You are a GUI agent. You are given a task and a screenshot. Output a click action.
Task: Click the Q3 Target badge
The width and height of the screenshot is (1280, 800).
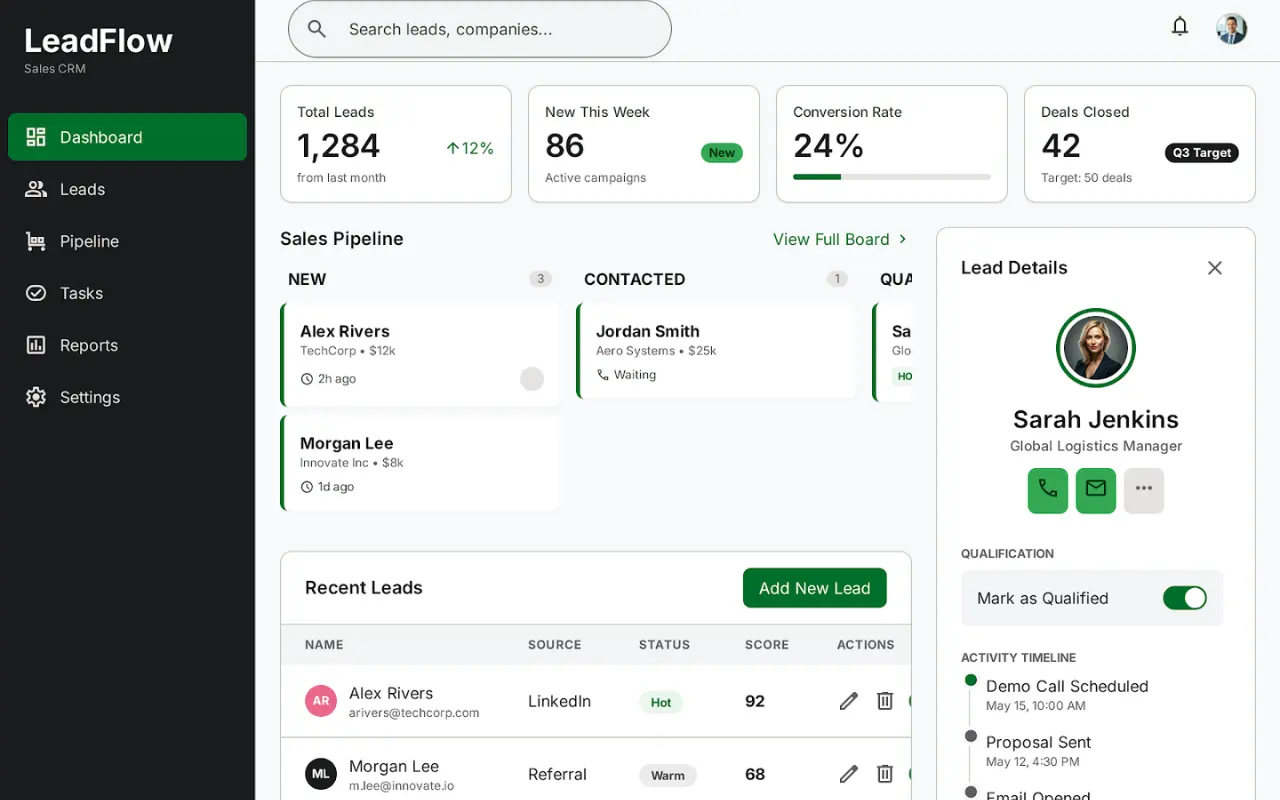tap(1202, 153)
